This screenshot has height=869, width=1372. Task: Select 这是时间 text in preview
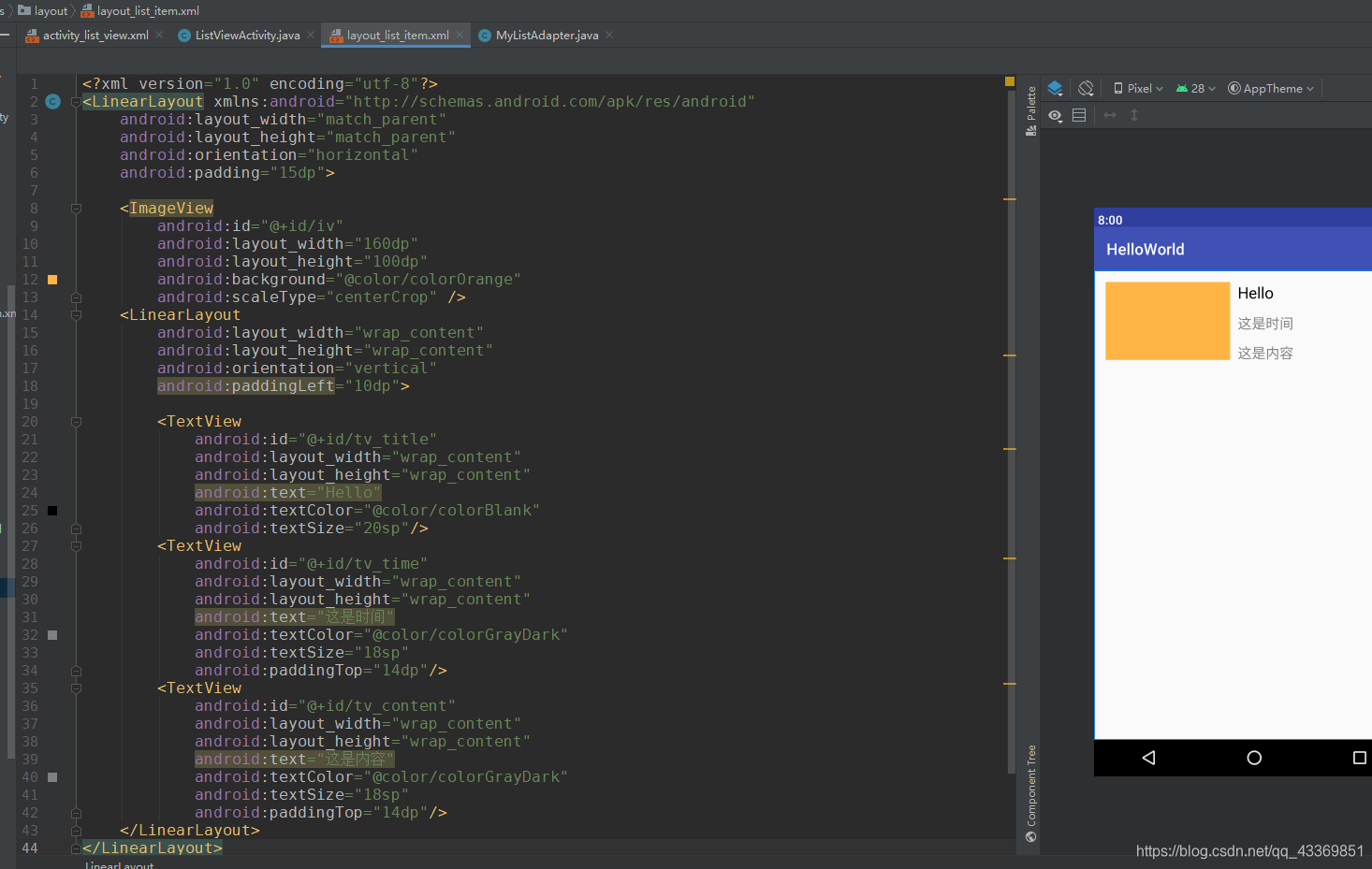1265,324
